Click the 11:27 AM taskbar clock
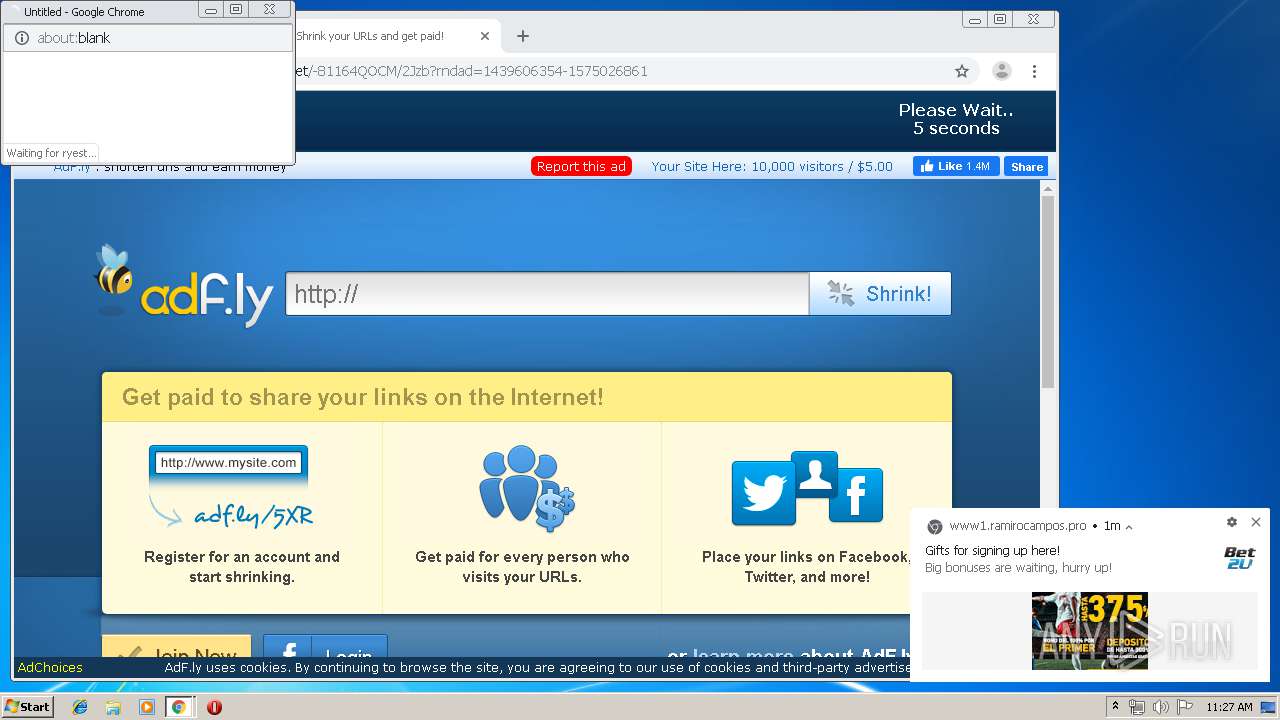Screen dimensions: 1280x720 click(1229, 707)
